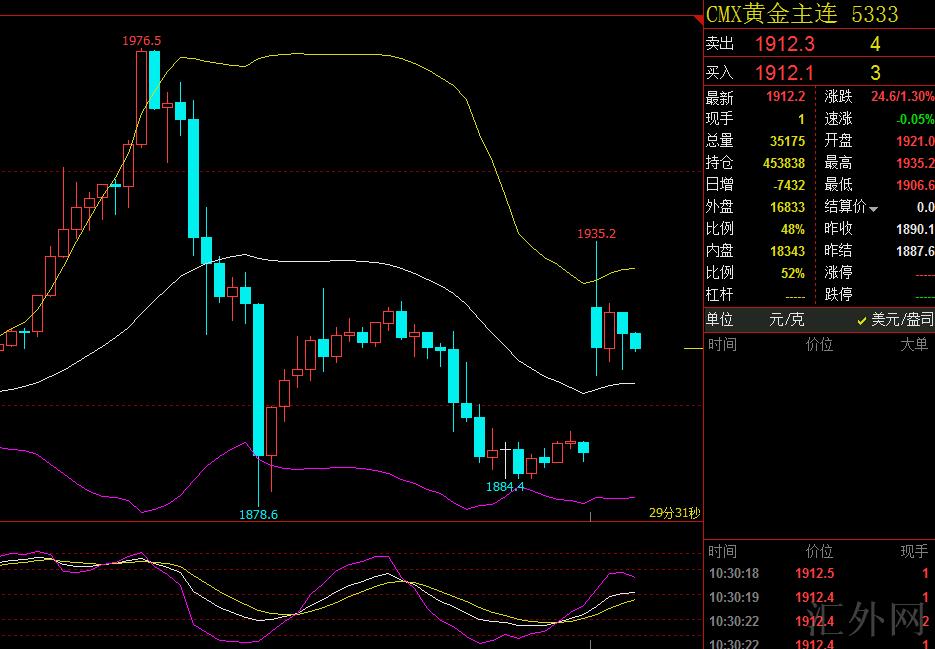
Task: Click the yellow current-price marker dash
Action: pyautogui.click(x=692, y=348)
